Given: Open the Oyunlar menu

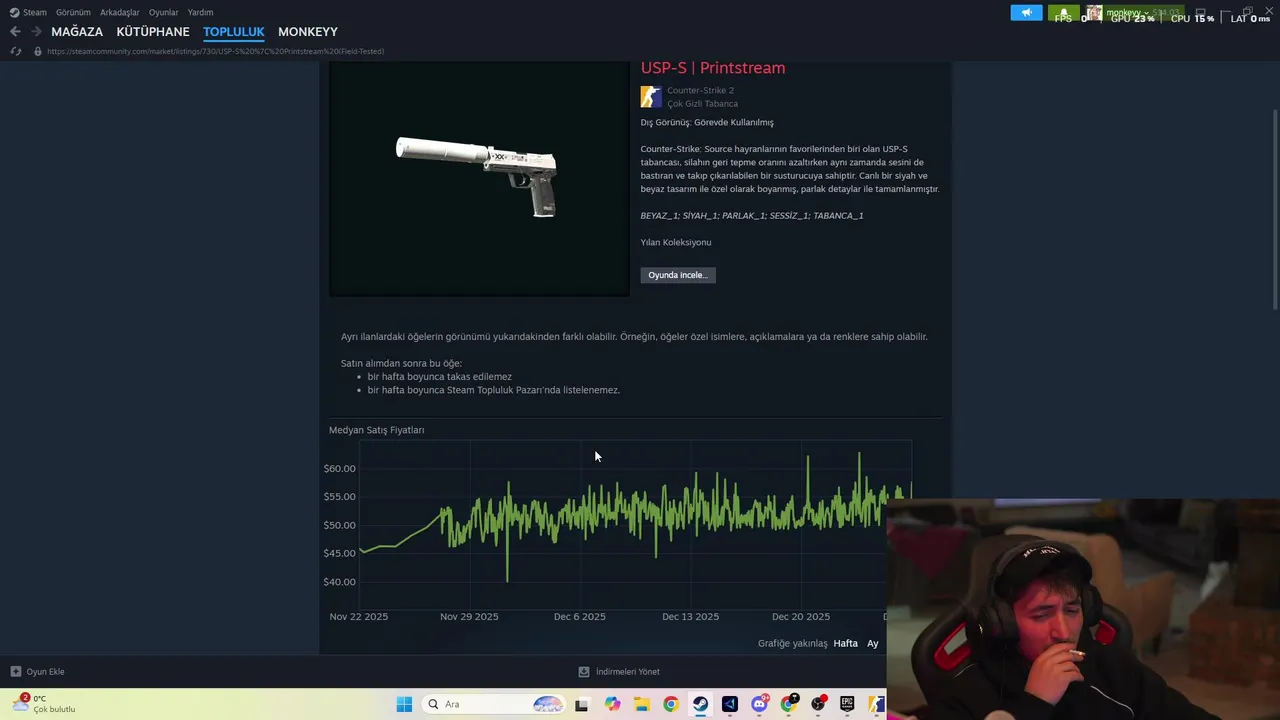Looking at the screenshot, I should [x=164, y=12].
